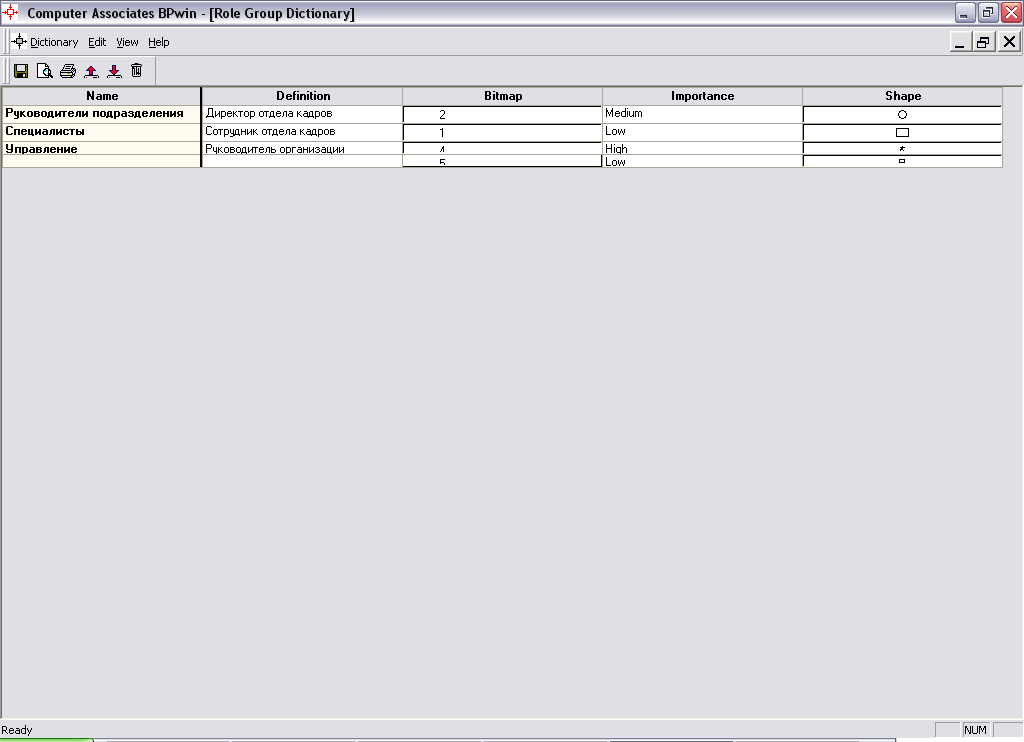
Task: Click the Bitmap column header
Action: (x=502, y=96)
